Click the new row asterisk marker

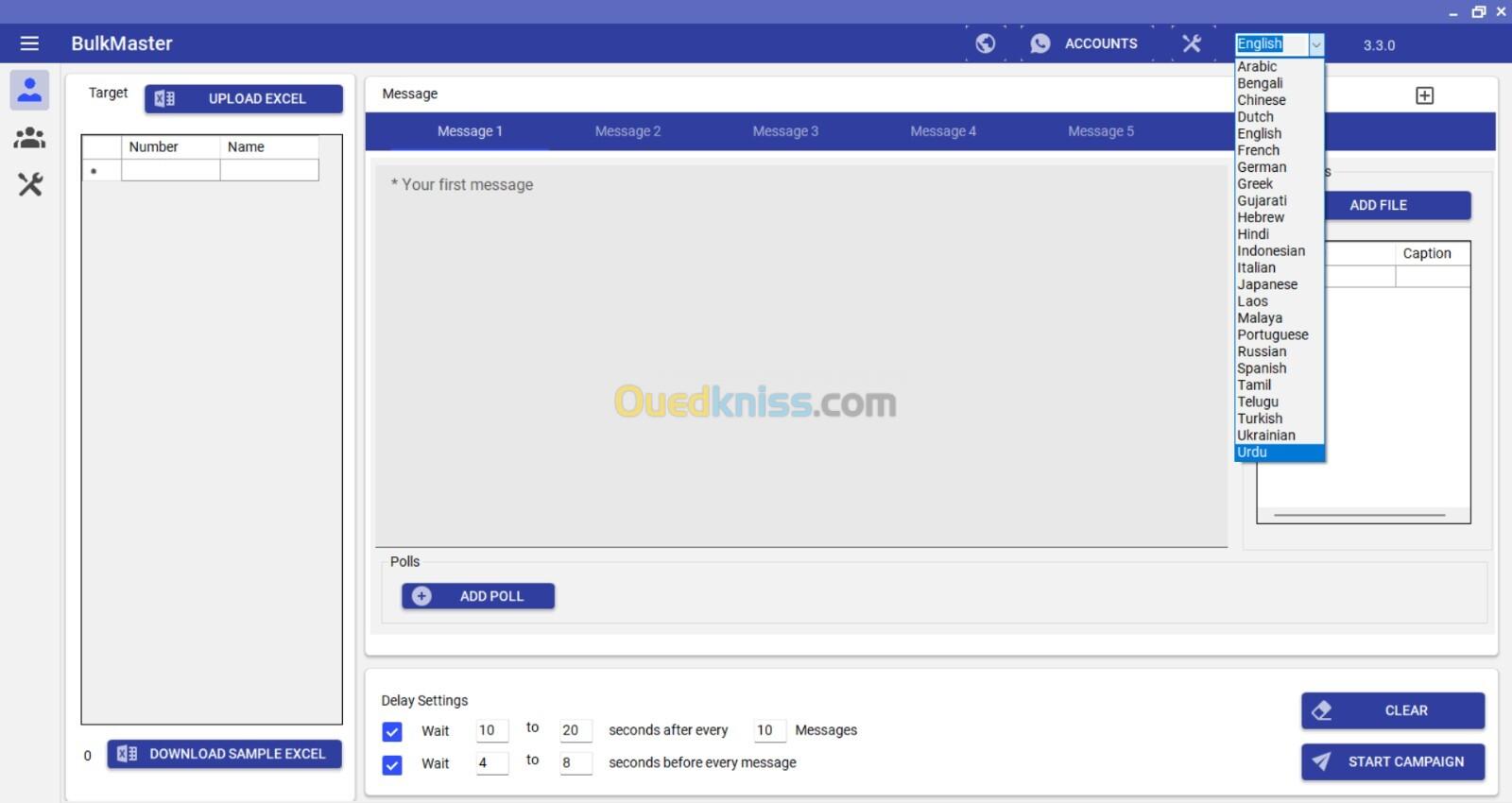coord(94,171)
